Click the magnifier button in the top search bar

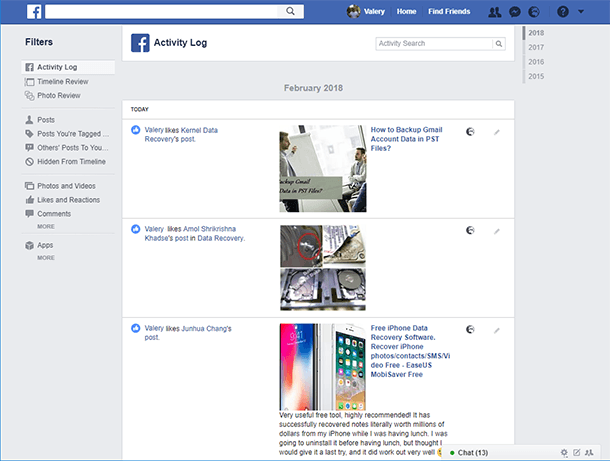290,11
